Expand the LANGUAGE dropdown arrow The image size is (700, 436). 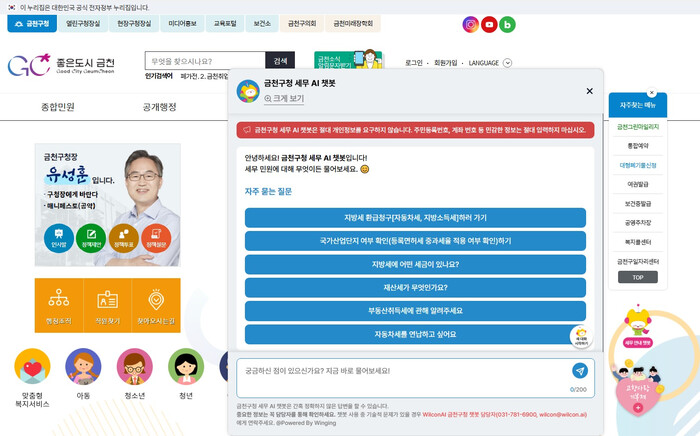(507, 63)
